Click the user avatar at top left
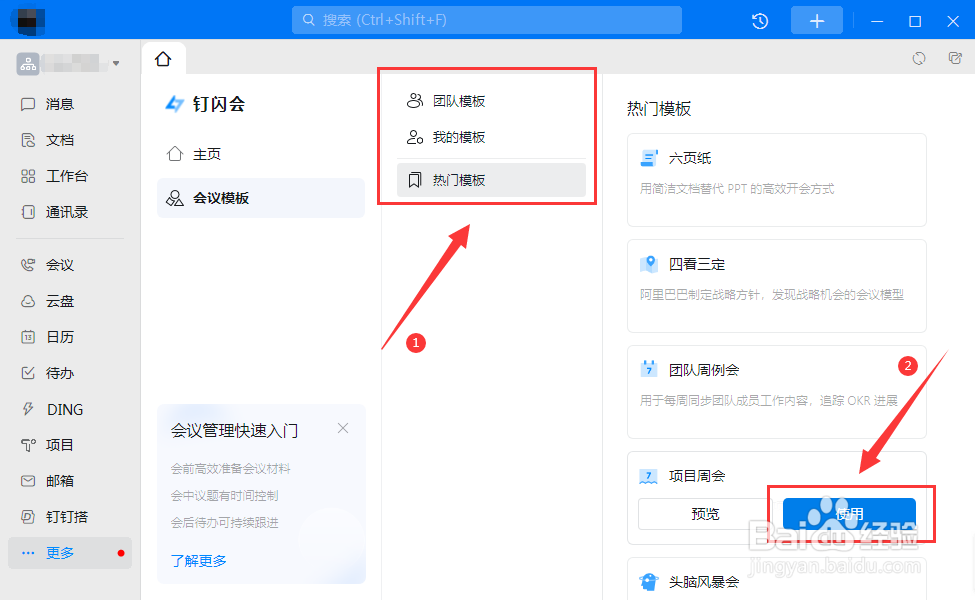 coord(28,21)
